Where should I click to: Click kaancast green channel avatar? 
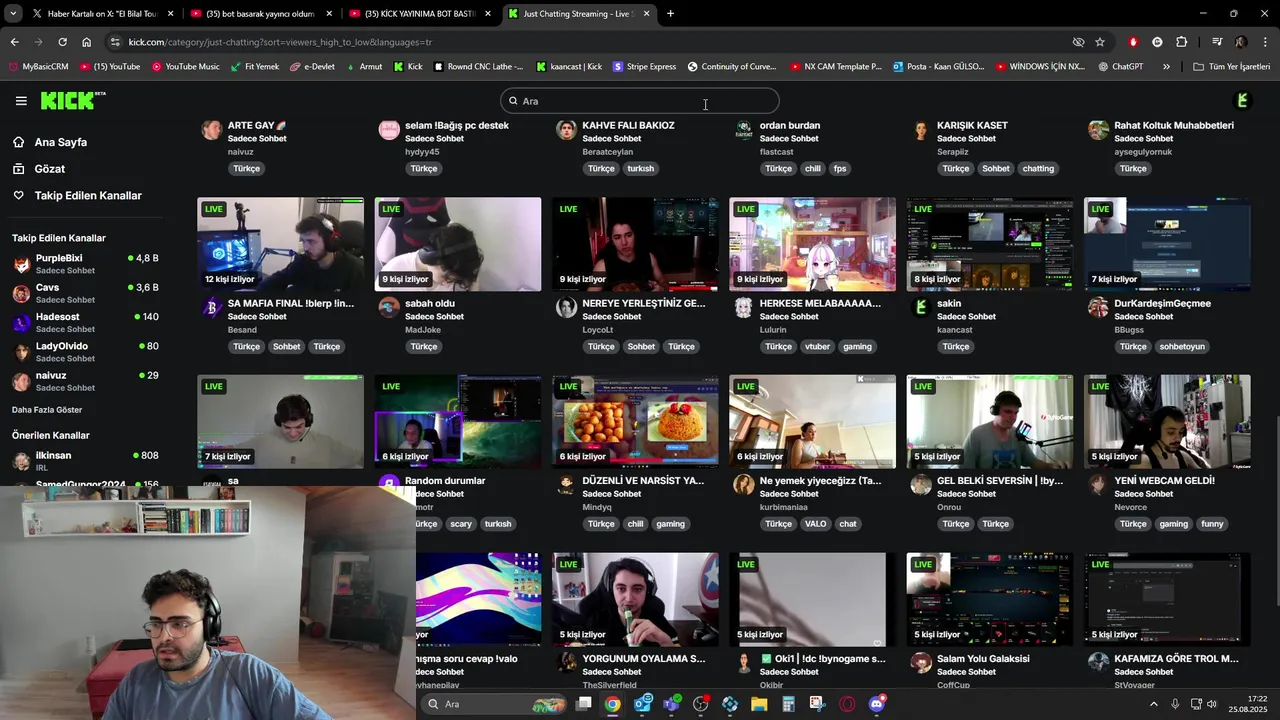pyautogui.click(x=921, y=308)
